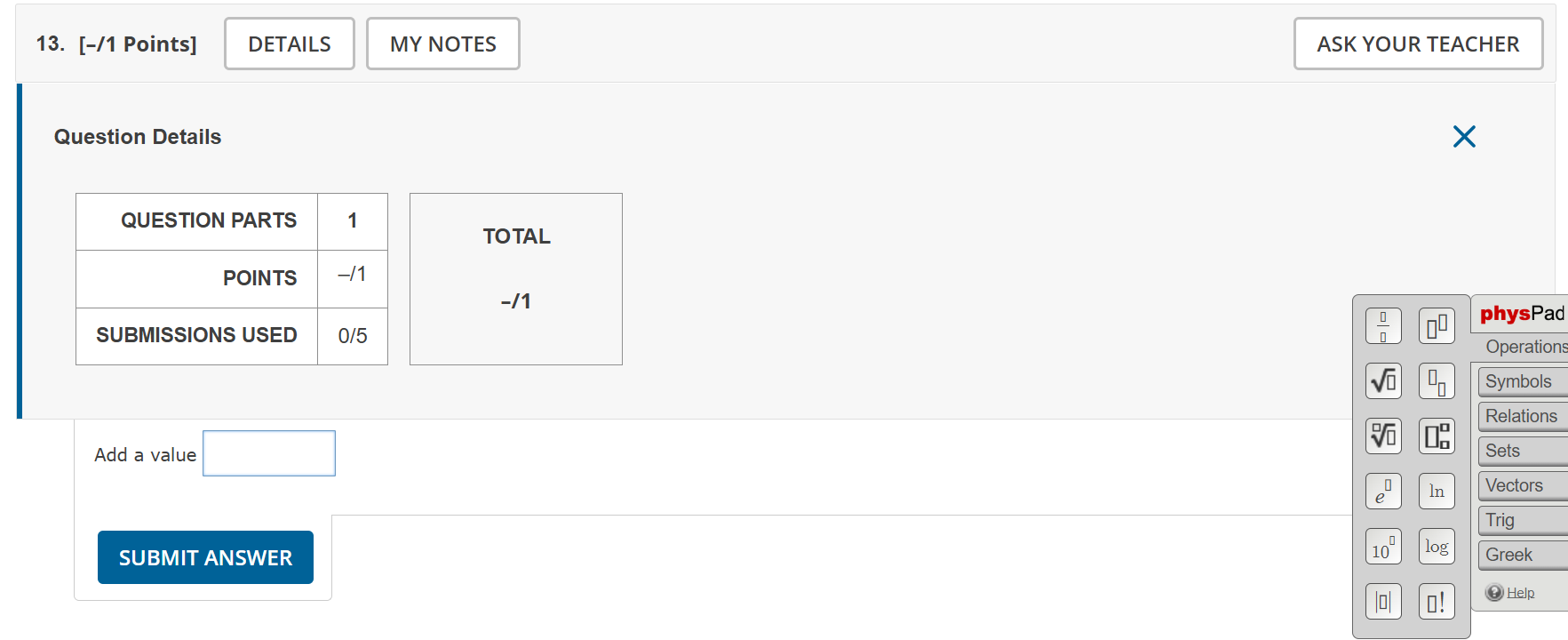
Task: Expand the Vectors section in physPad
Action: [x=1522, y=485]
